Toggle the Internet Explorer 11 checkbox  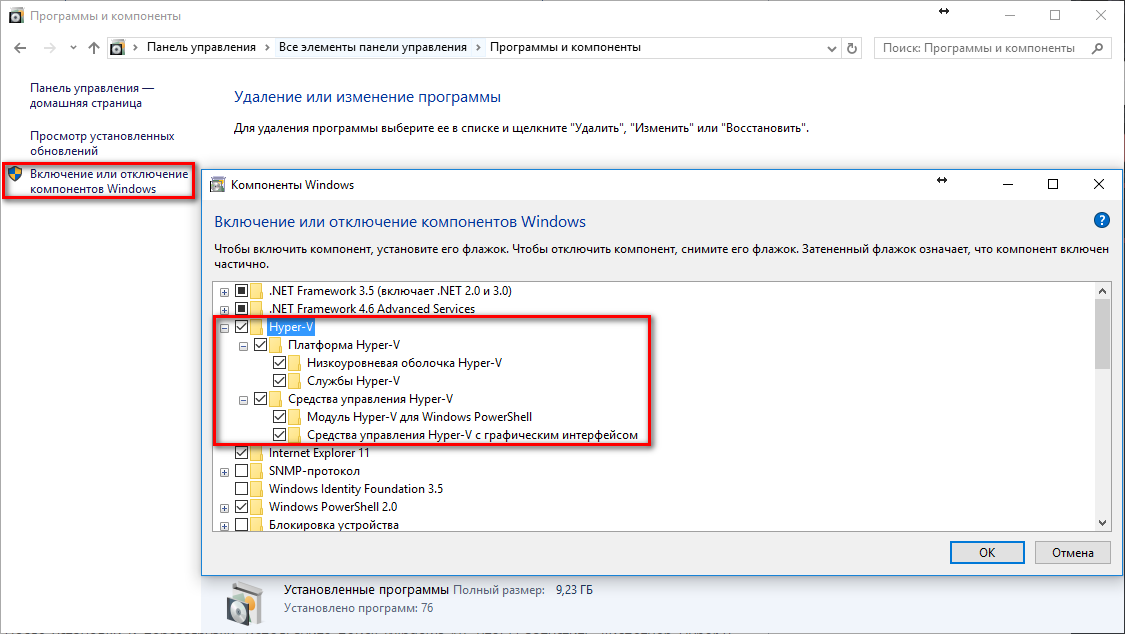242,453
